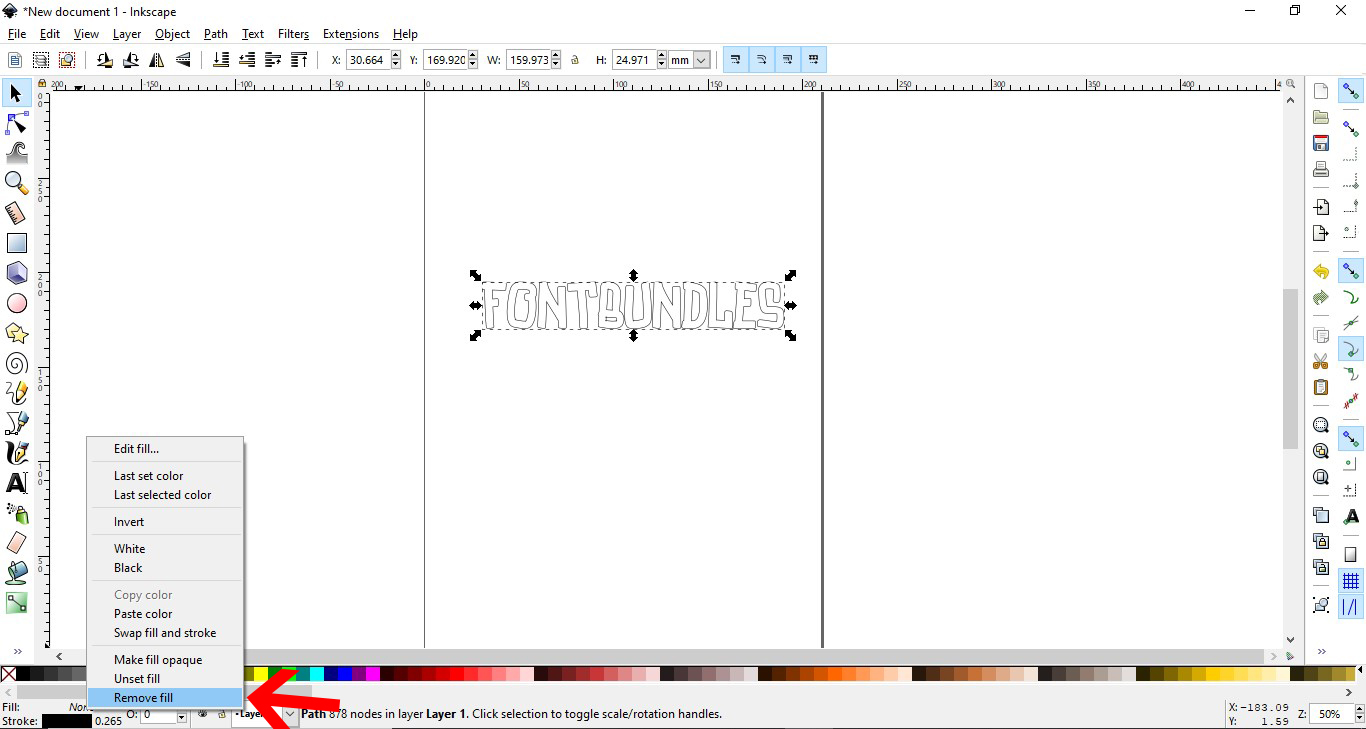1366x729 pixels.
Task: Select the Calligraphy tool
Action: [16, 453]
